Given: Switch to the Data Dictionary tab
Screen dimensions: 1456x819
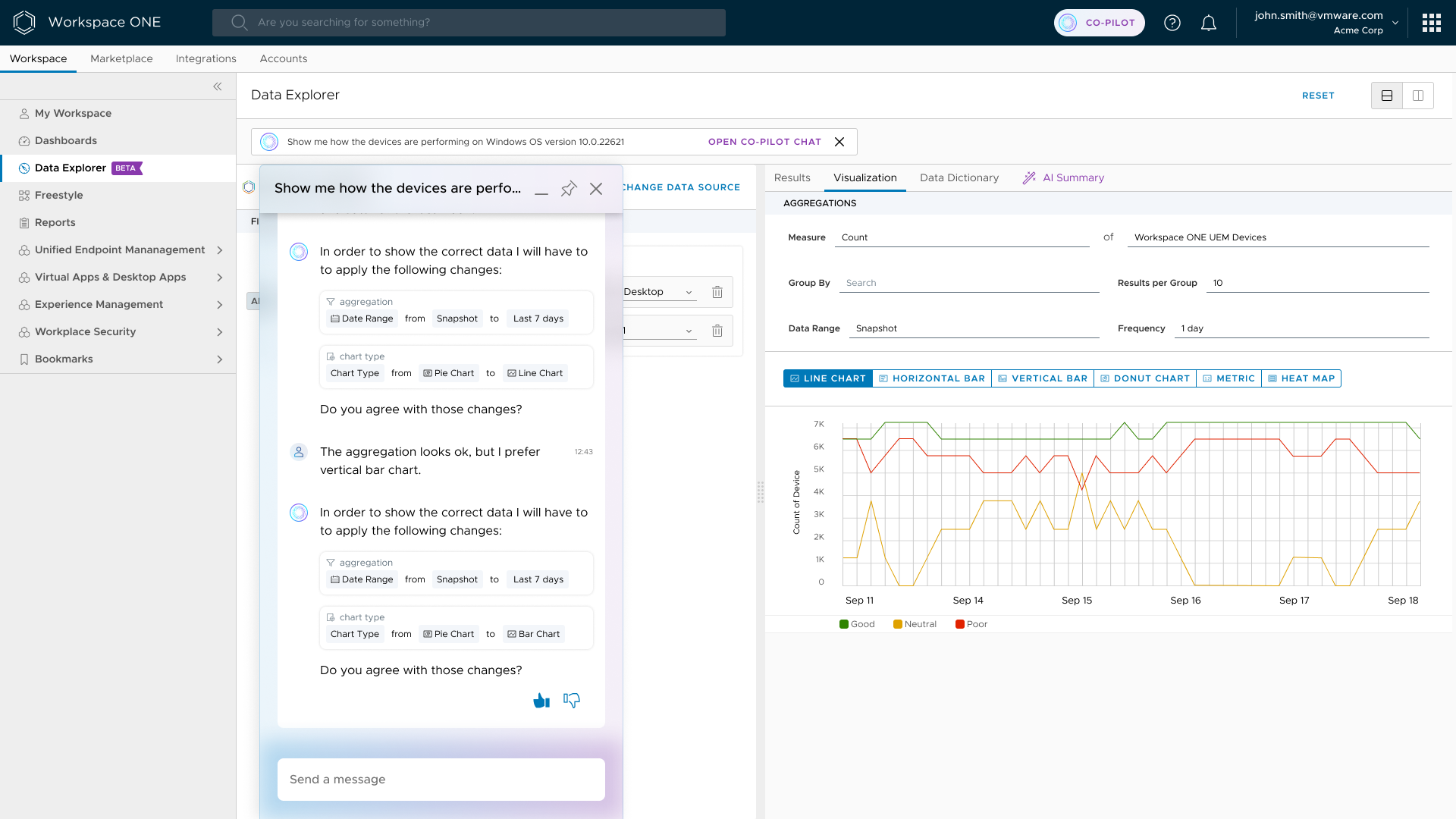Looking at the screenshot, I should 959,178.
